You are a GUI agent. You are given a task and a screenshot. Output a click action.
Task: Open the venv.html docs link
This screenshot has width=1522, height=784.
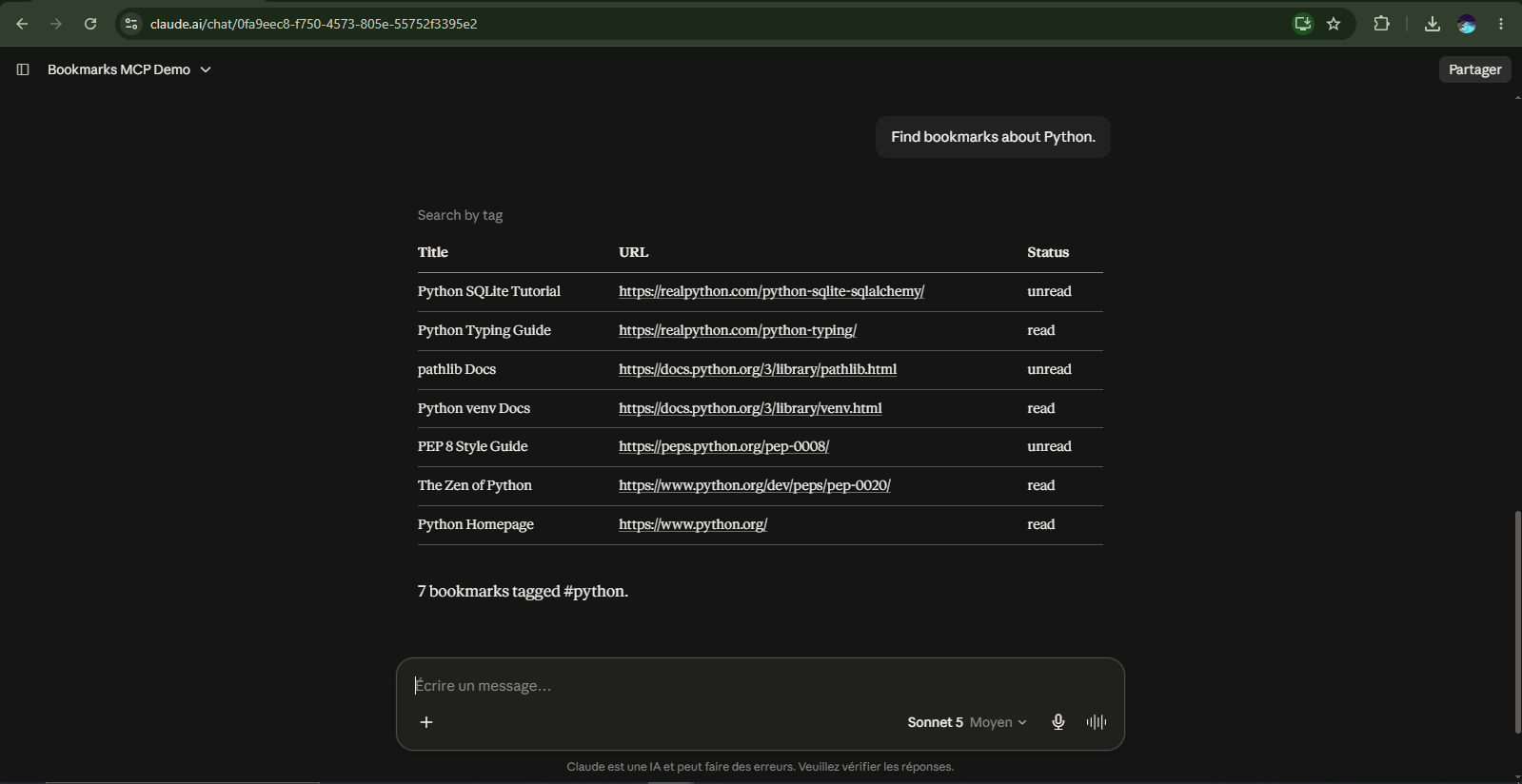click(750, 408)
